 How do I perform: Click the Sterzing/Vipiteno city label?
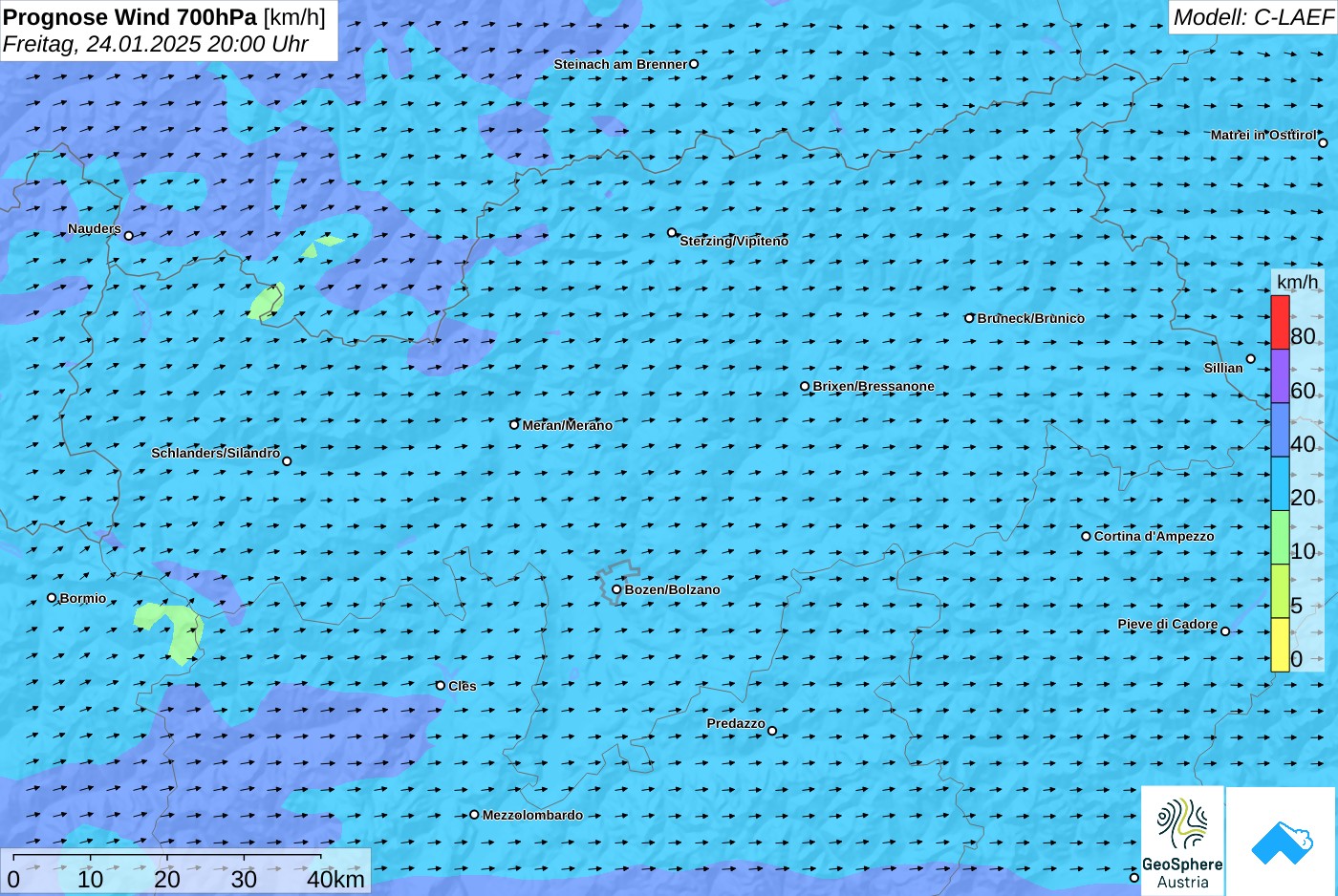point(734,241)
